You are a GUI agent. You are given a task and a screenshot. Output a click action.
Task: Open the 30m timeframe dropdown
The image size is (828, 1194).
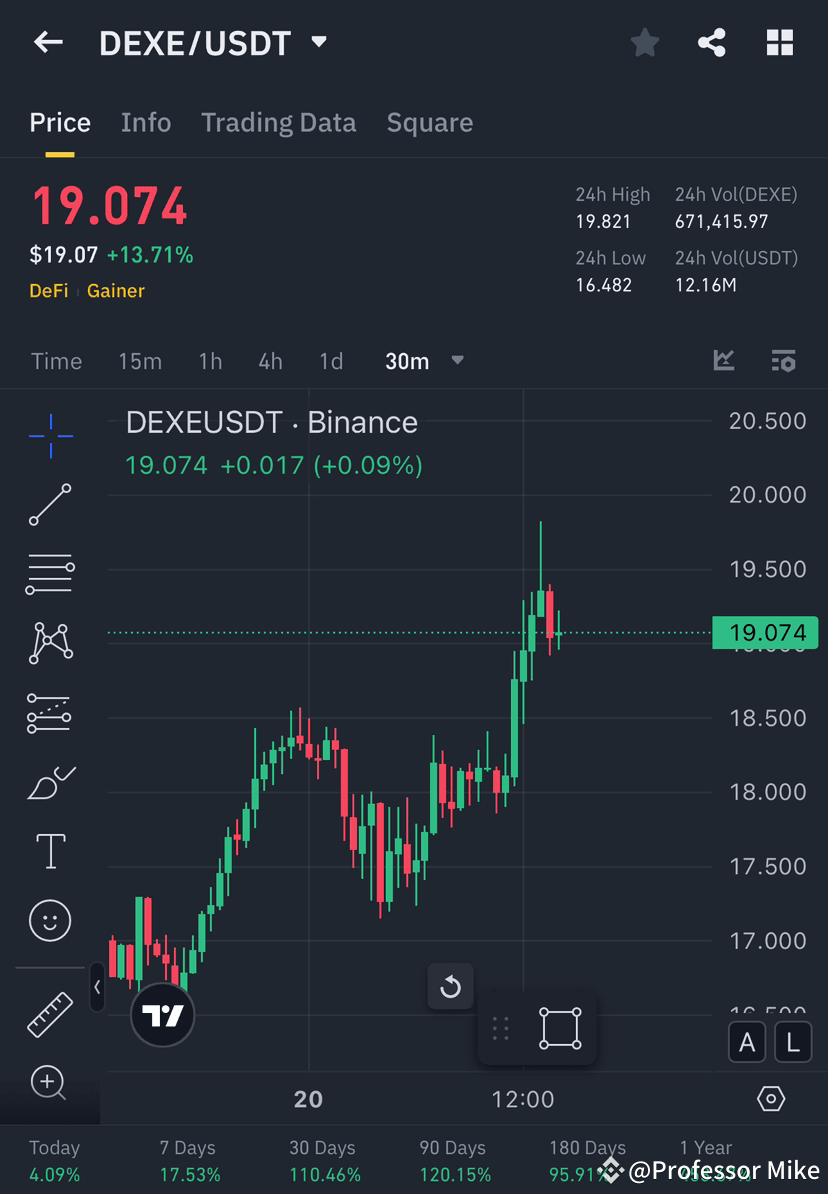tap(457, 361)
